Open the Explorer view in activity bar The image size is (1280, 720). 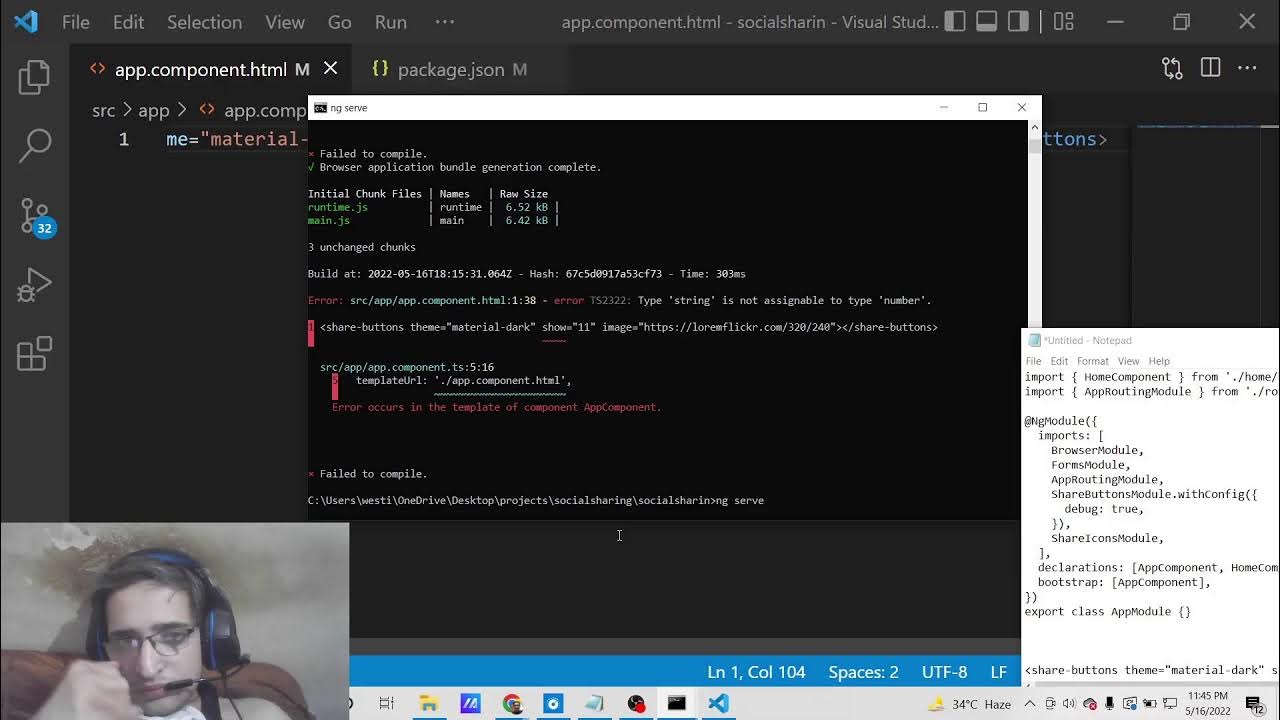click(x=34, y=77)
